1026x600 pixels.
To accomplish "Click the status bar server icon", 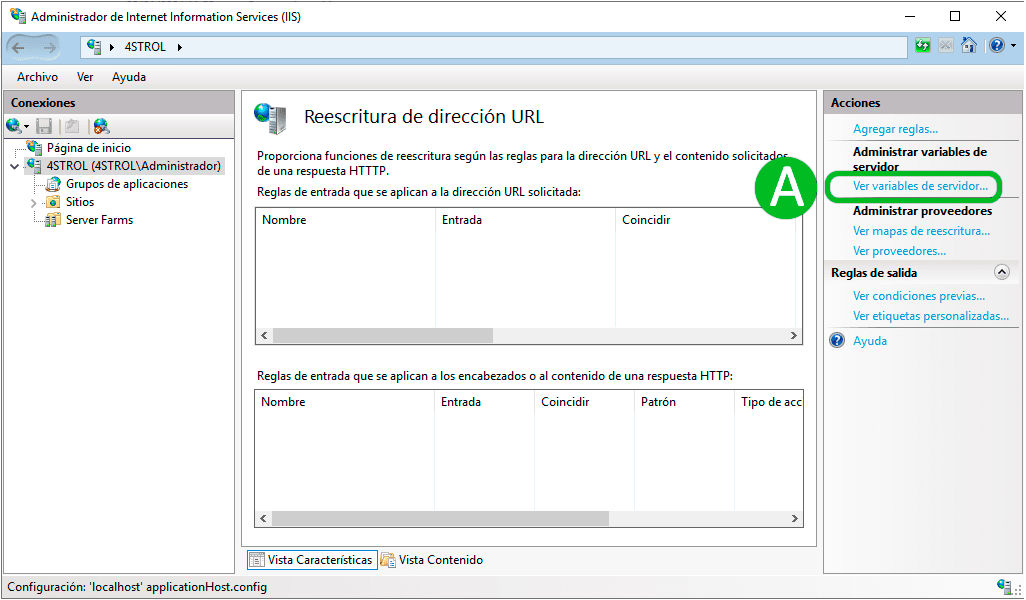I will click(1004, 586).
